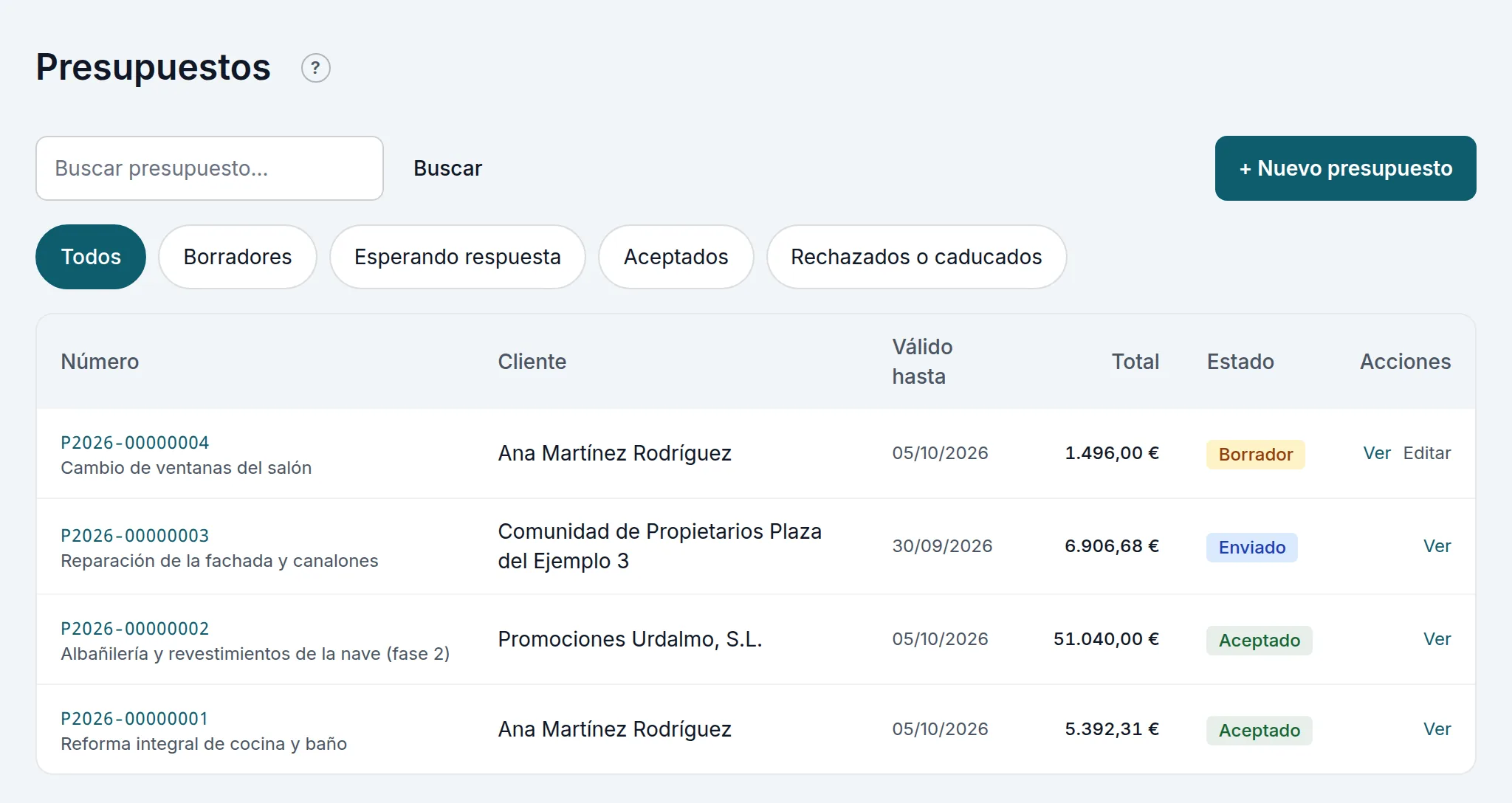The width and height of the screenshot is (1512, 803).
Task: Open Rechazados o caducados filter
Action: click(916, 257)
